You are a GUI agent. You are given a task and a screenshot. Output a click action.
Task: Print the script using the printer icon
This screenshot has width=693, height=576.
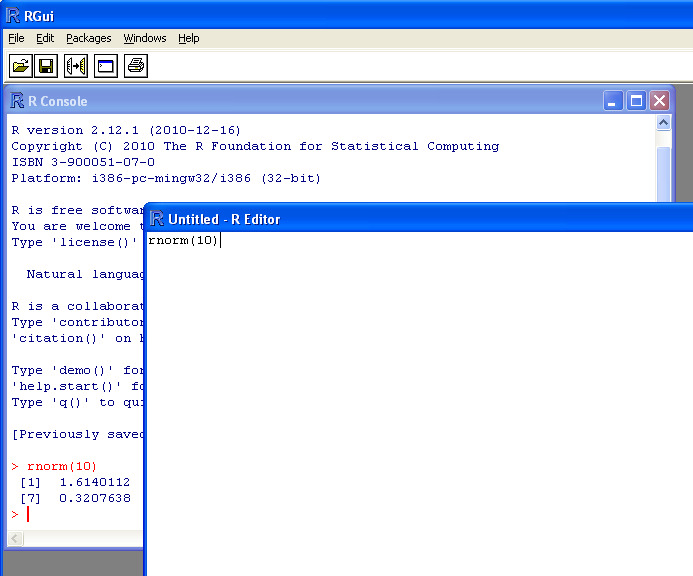136,66
